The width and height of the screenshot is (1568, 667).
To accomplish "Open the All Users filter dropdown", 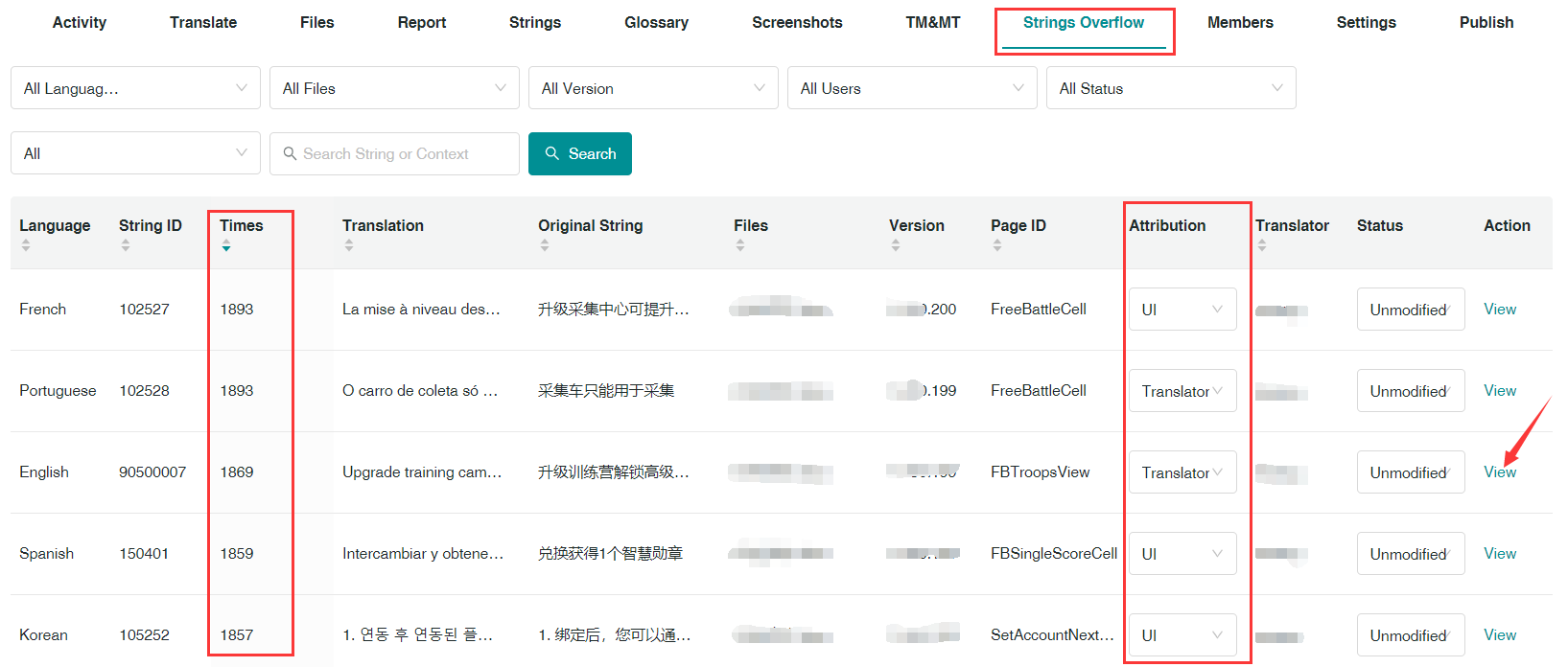I will point(912,88).
